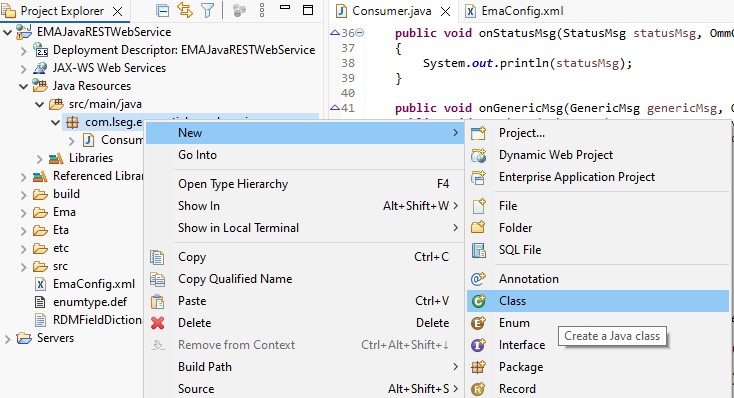Open Show in Local Terminal submenu
The image size is (734, 398).
[x=305, y=228]
